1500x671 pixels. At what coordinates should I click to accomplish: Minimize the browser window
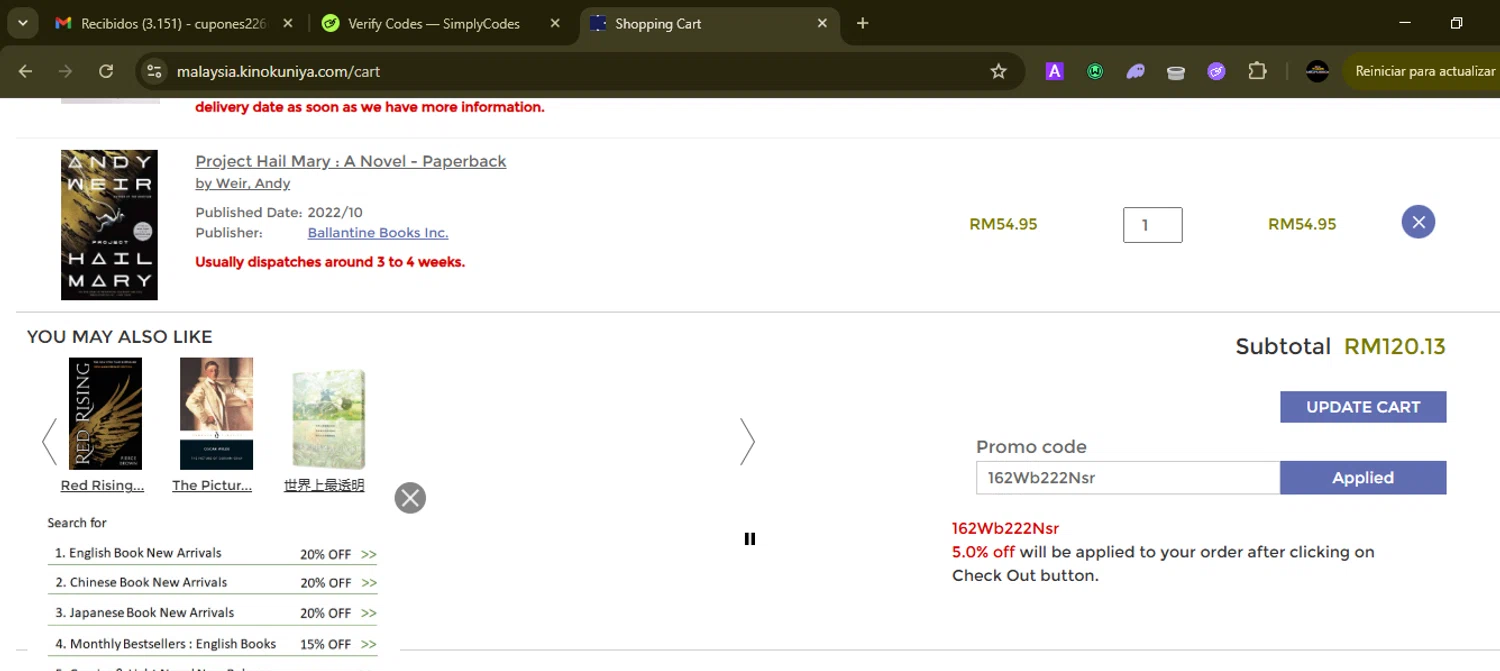(x=1405, y=23)
